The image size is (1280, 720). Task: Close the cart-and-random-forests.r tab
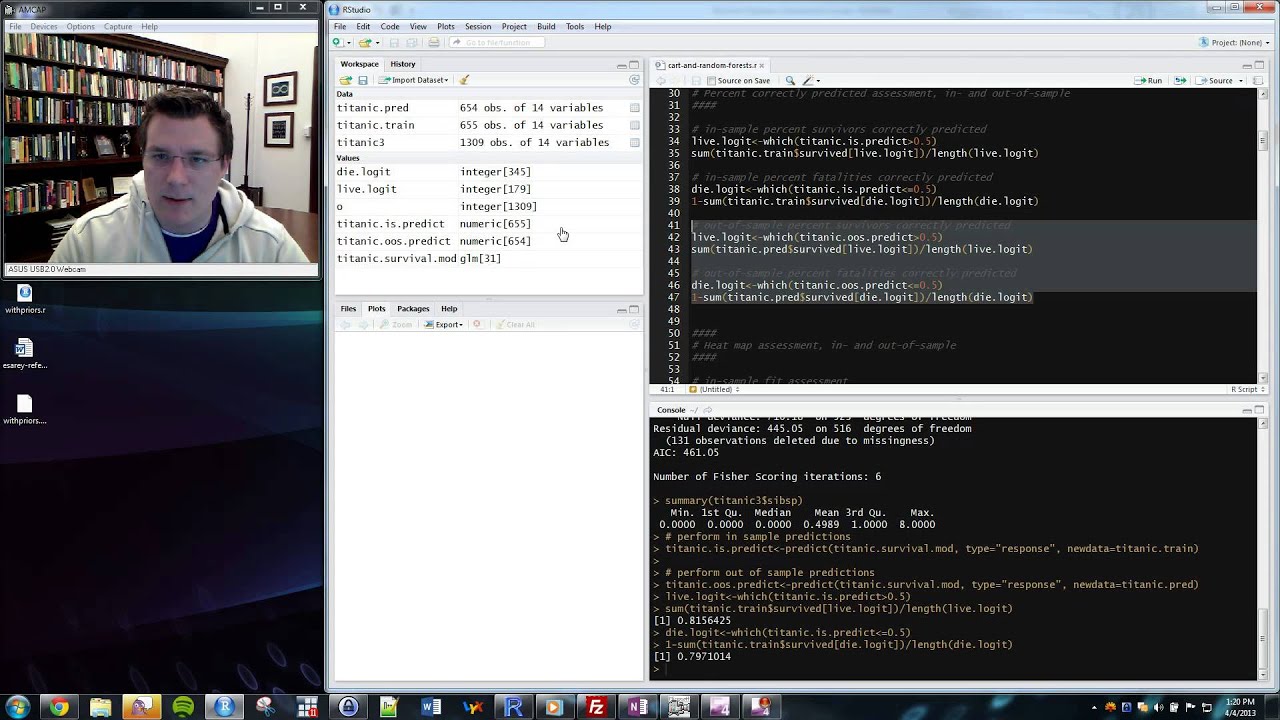(x=761, y=65)
